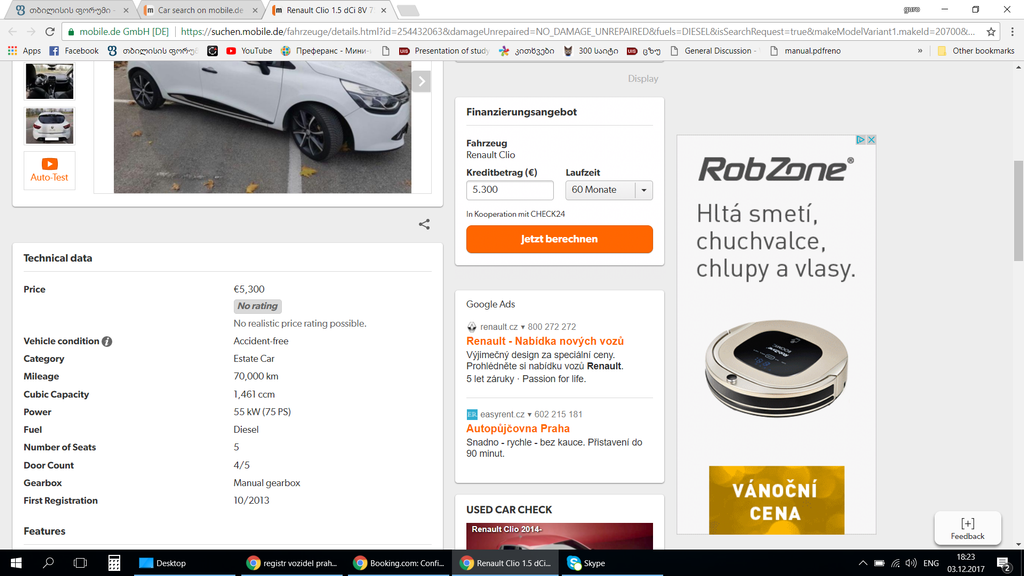Close the RobZone ad with X icon

tap(871, 140)
